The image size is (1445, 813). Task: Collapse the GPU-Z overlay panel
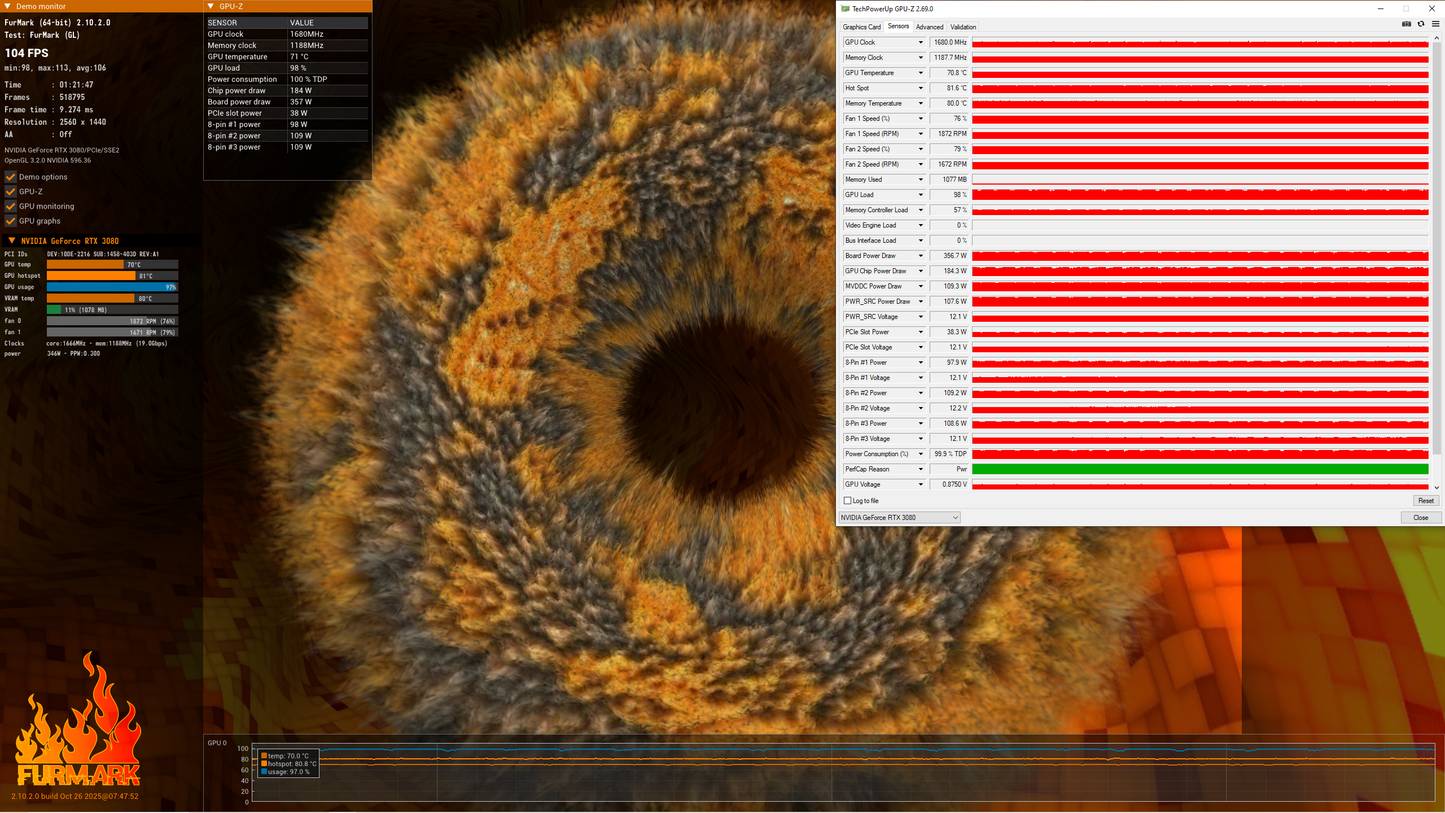coord(210,6)
